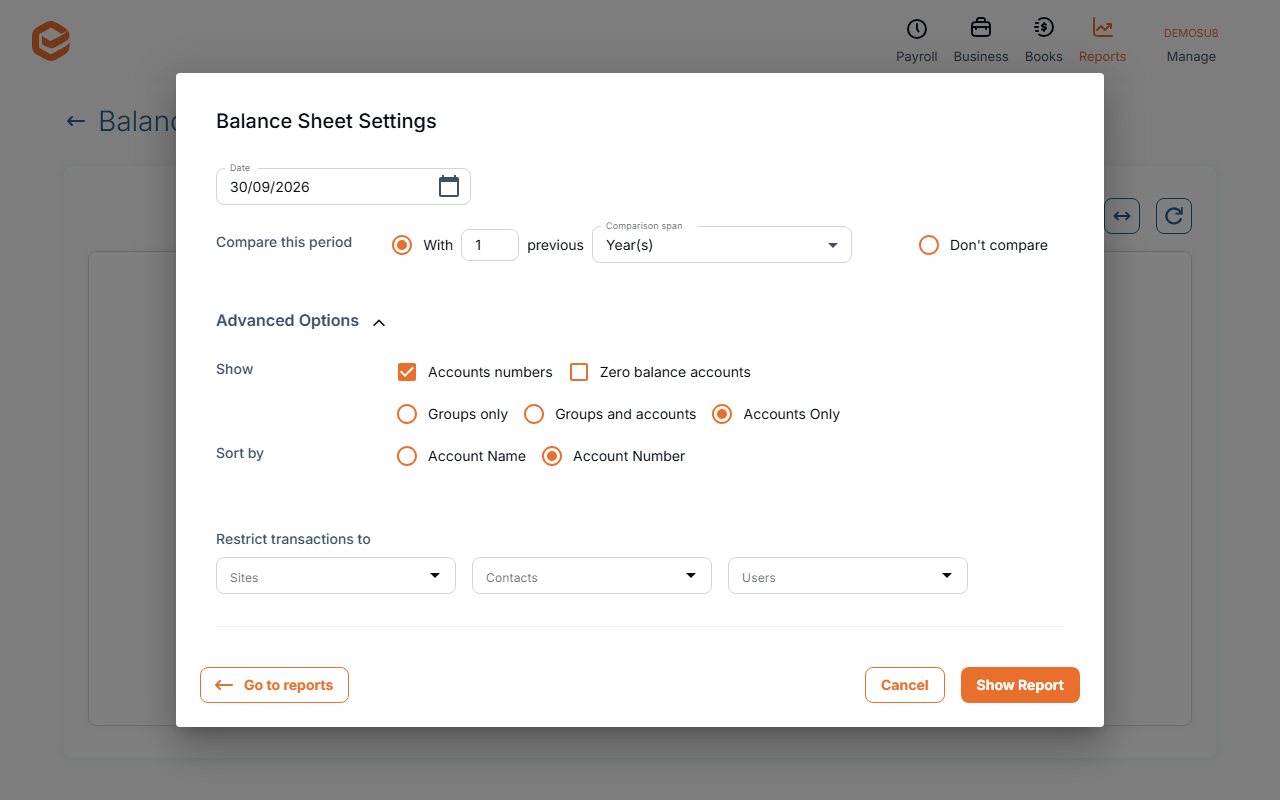1280x800 pixels.
Task: Open Books coin icon
Action: [1043, 28]
